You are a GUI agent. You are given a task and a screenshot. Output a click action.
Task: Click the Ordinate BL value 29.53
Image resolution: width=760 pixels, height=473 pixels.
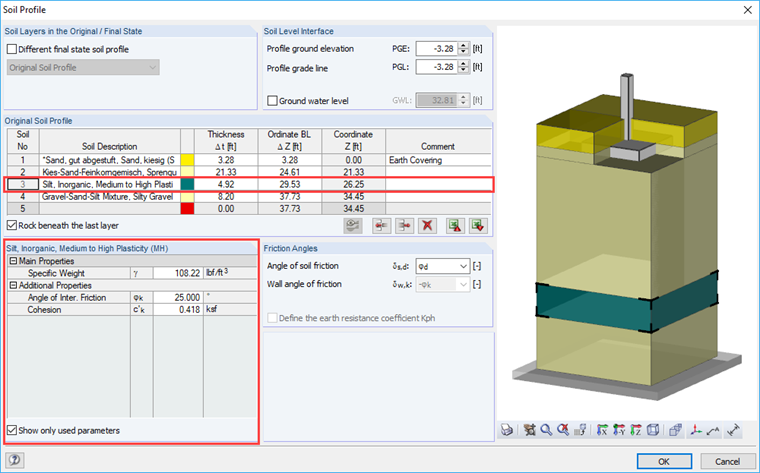coord(289,184)
